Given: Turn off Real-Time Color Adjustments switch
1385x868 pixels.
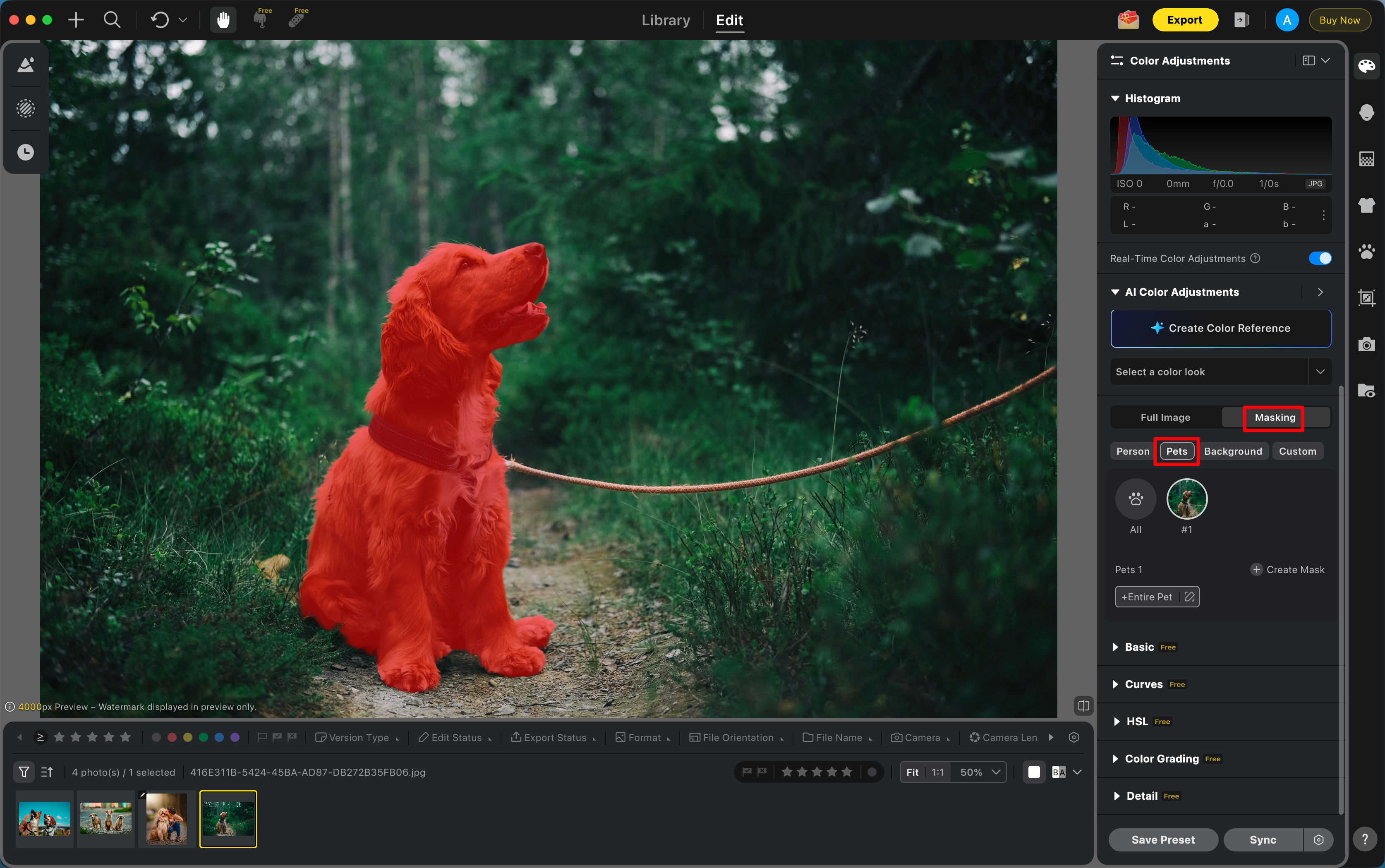Looking at the screenshot, I should (x=1320, y=258).
